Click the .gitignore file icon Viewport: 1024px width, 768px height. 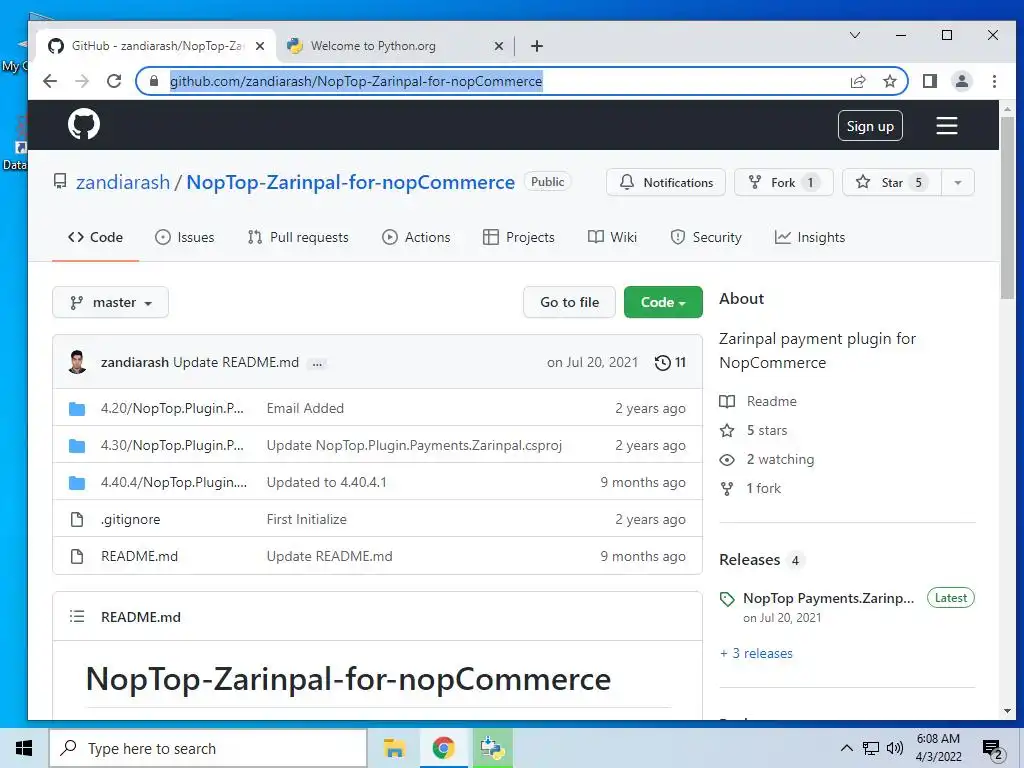pyautogui.click(x=77, y=519)
